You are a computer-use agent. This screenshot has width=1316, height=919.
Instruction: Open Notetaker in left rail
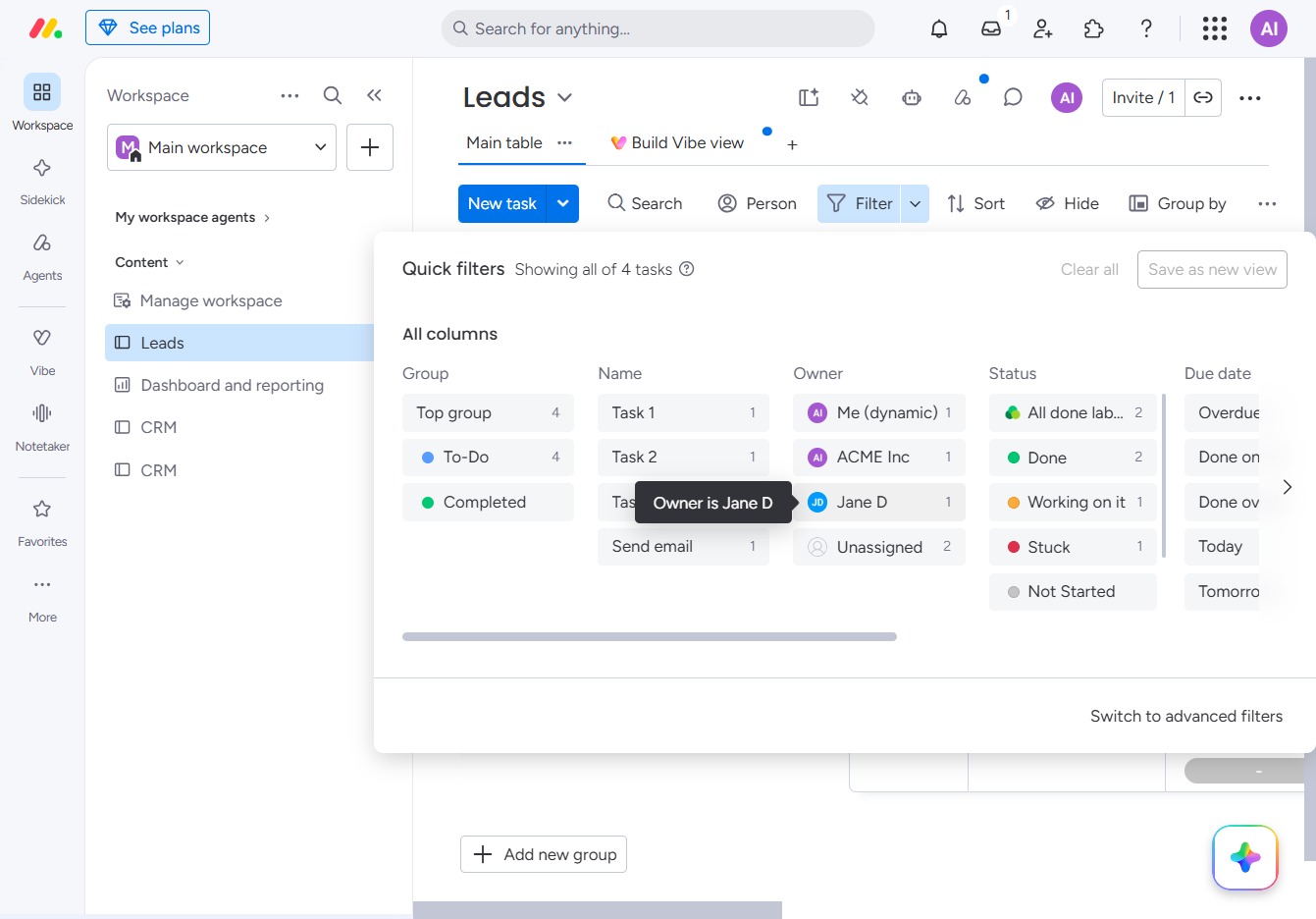pyautogui.click(x=42, y=428)
